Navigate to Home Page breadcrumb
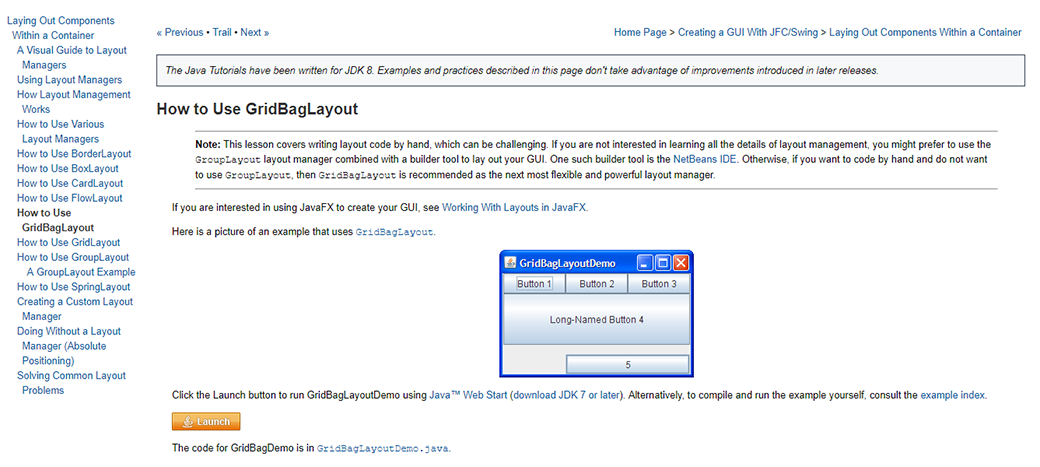 coord(640,32)
